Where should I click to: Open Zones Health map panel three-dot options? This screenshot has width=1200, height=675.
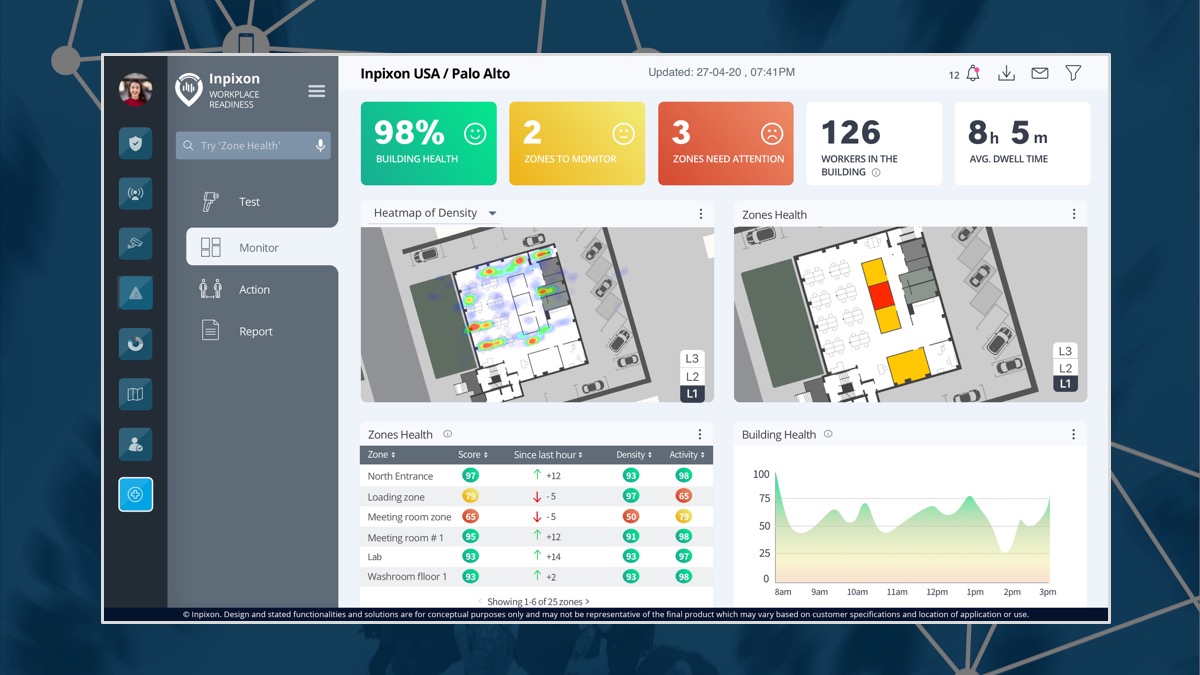(x=1074, y=214)
